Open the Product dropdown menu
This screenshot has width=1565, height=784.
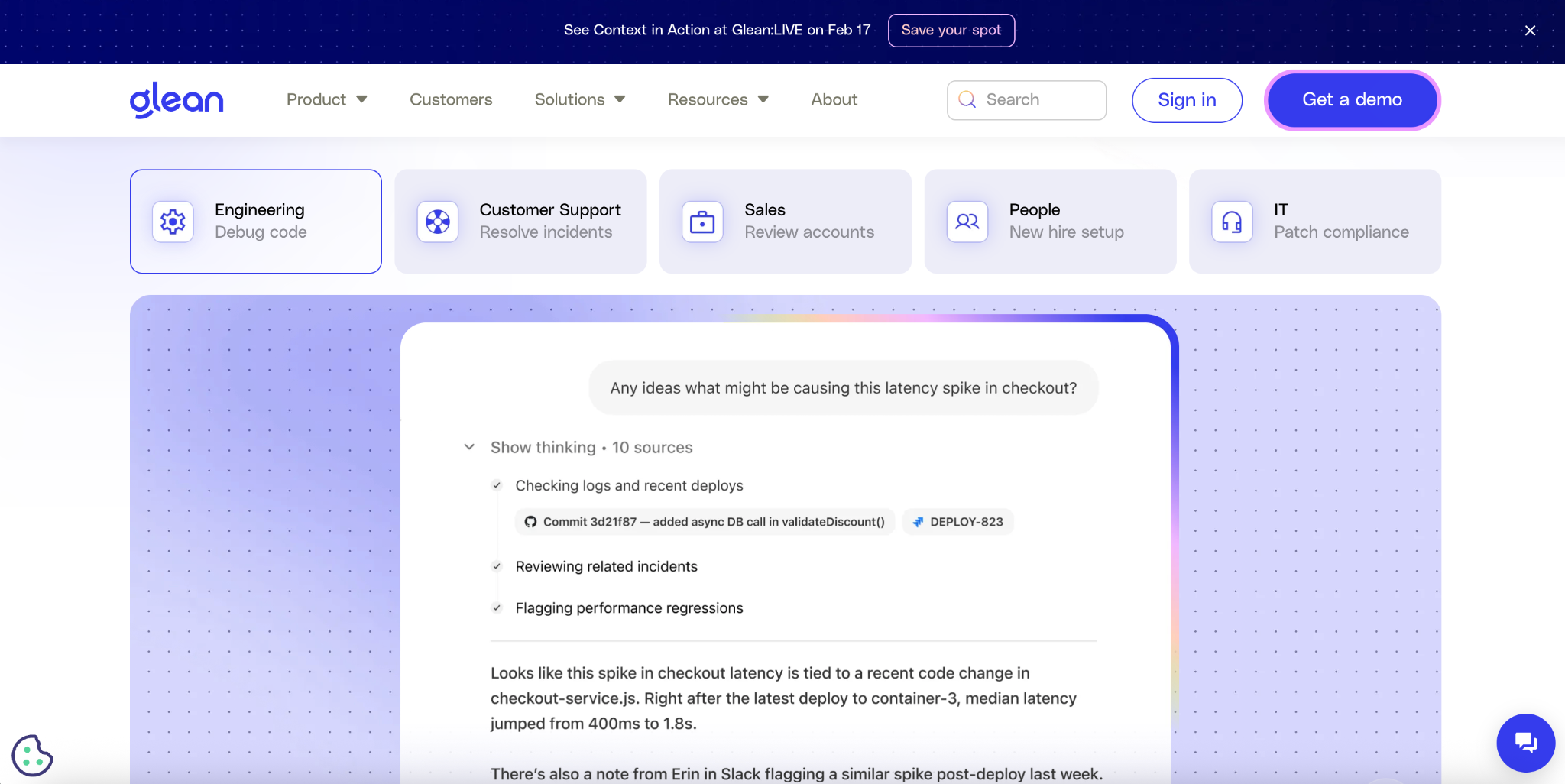[x=327, y=99]
